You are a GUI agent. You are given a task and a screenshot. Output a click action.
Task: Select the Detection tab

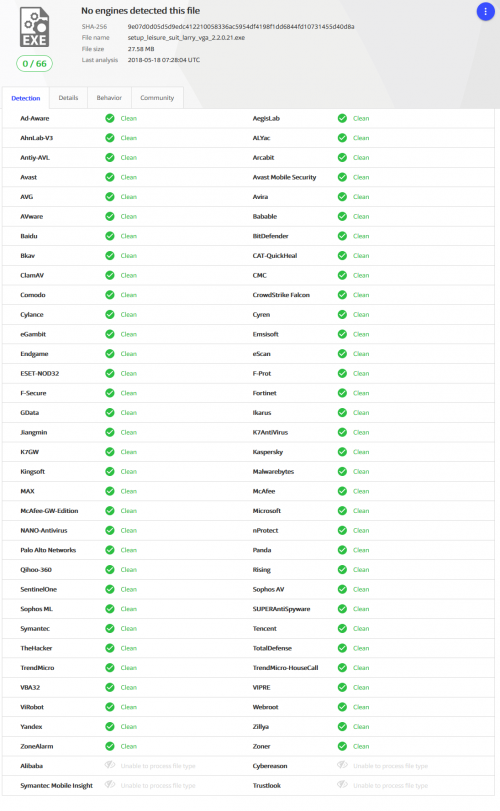pos(26,98)
